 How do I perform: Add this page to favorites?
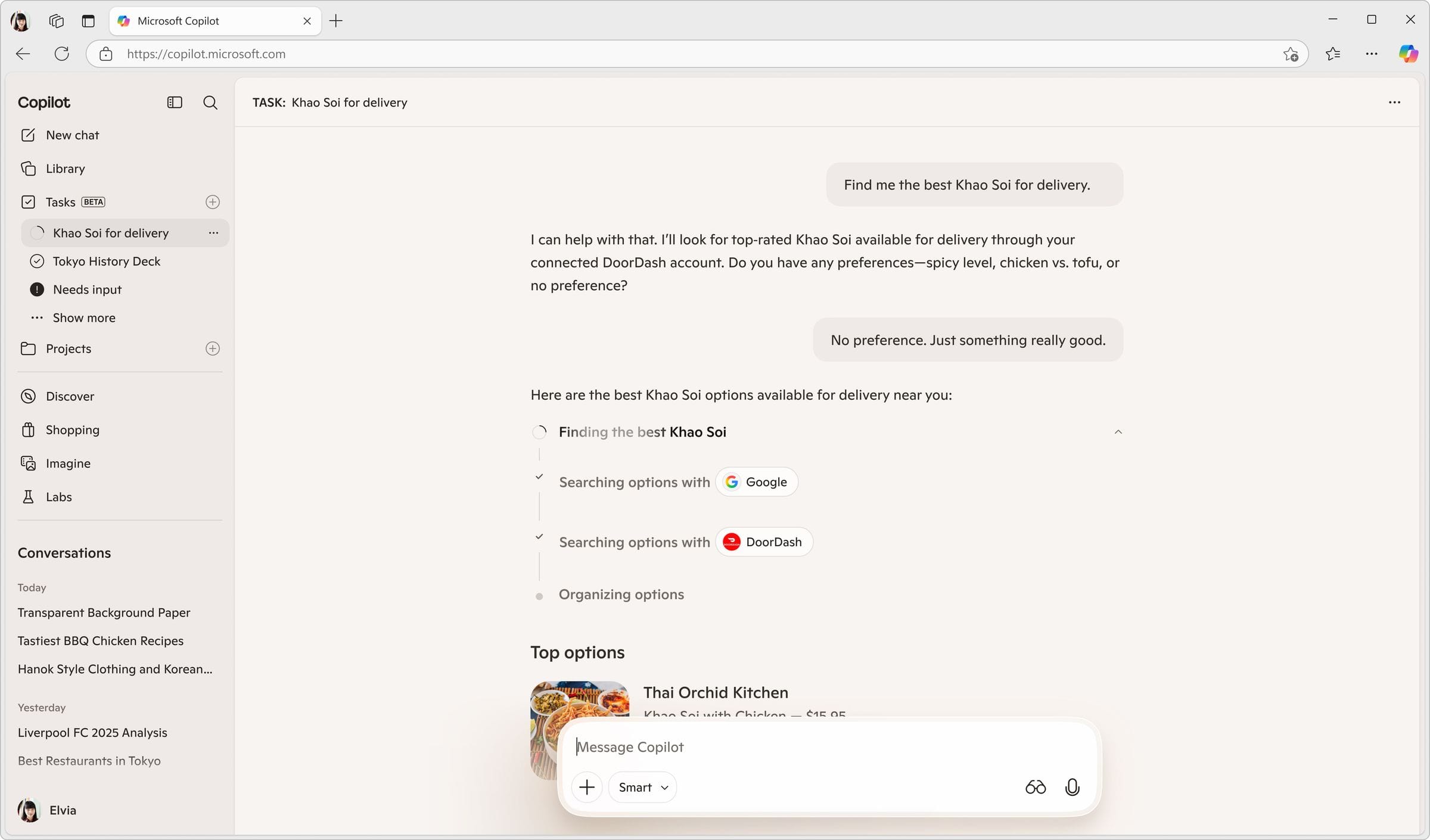coord(1291,54)
